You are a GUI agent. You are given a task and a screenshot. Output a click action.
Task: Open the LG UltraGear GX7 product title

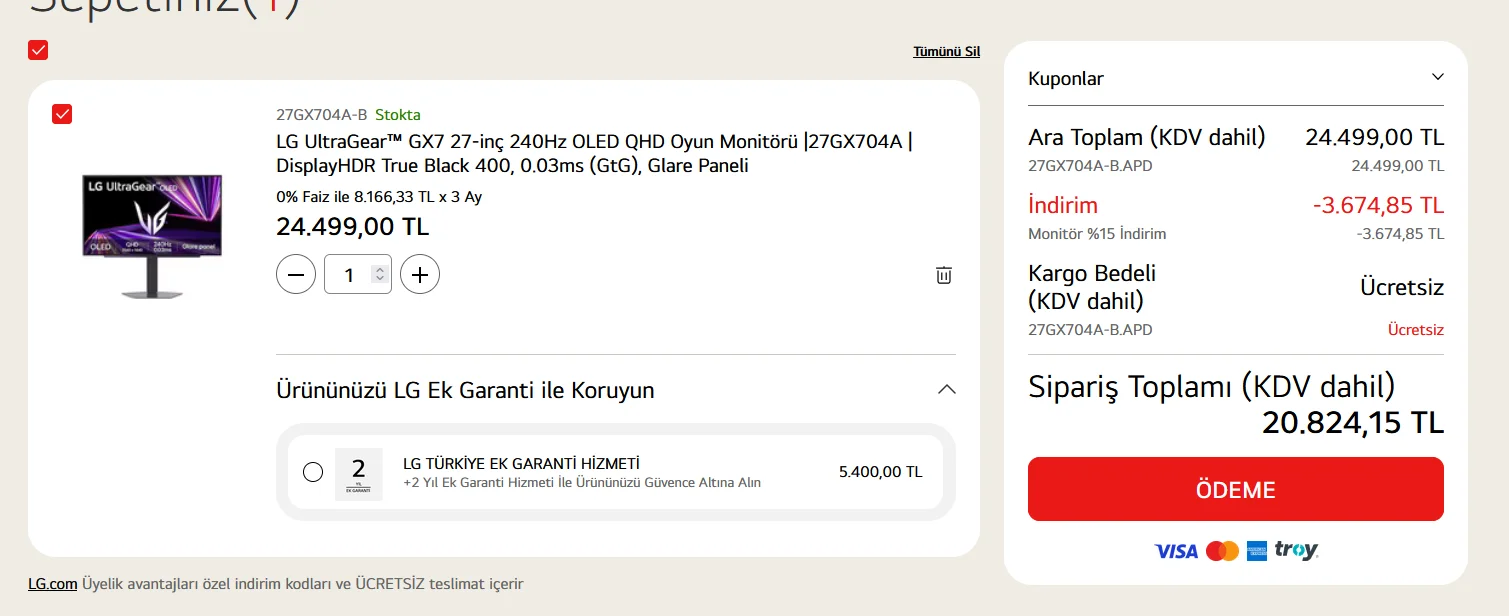pos(594,153)
